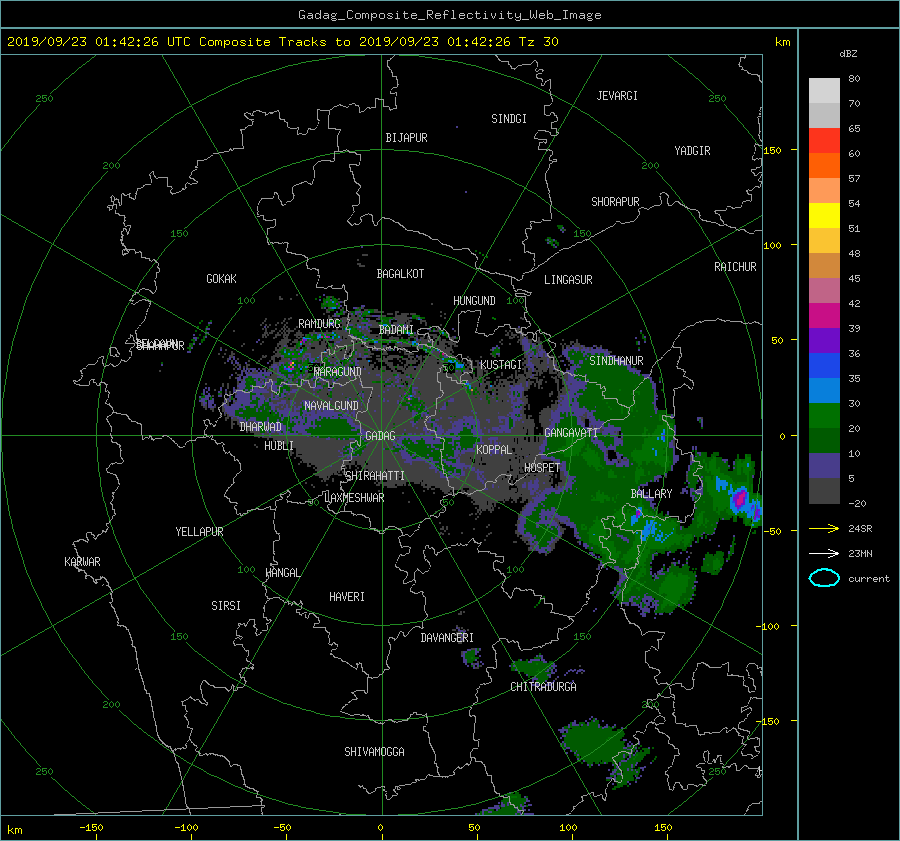Click the SHIVAMOGGA city label

tap(374, 752)
